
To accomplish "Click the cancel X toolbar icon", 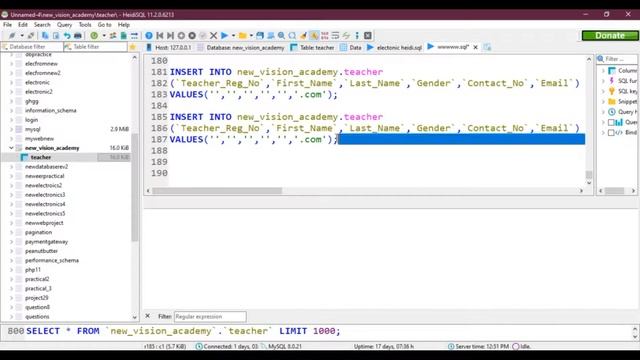I will point(213,36).
